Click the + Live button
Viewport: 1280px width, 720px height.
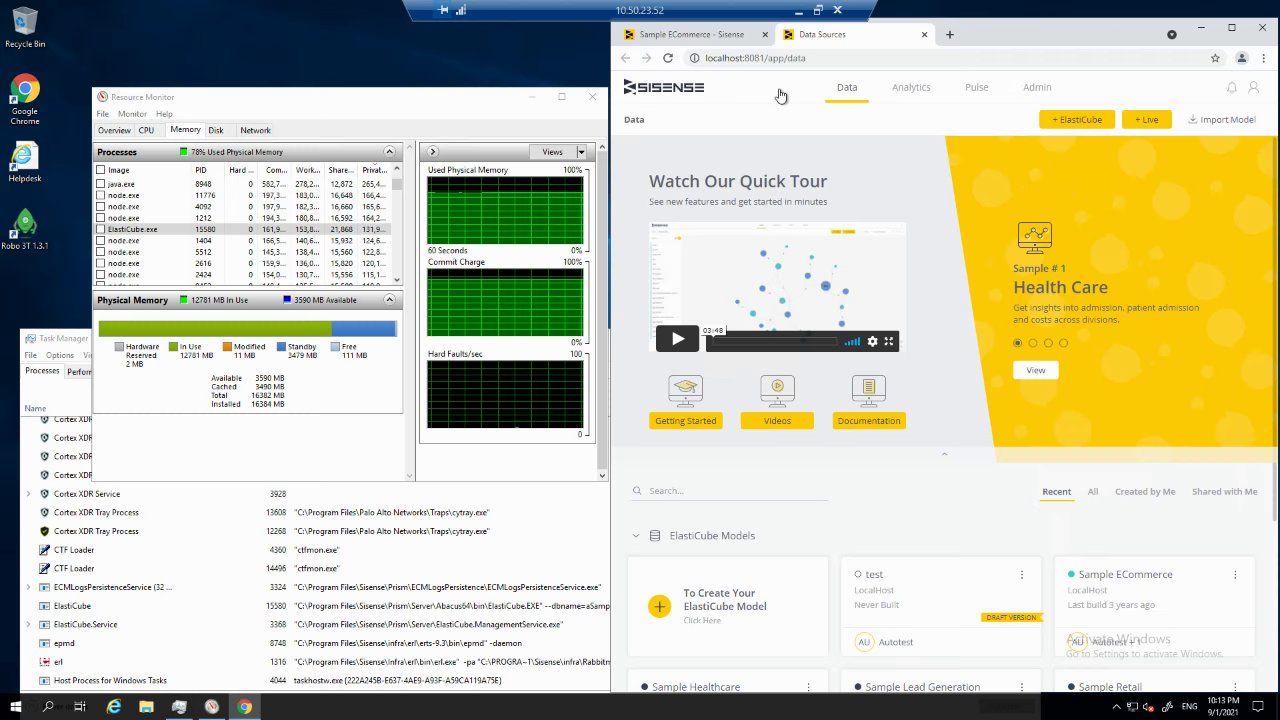[1147, 120]
